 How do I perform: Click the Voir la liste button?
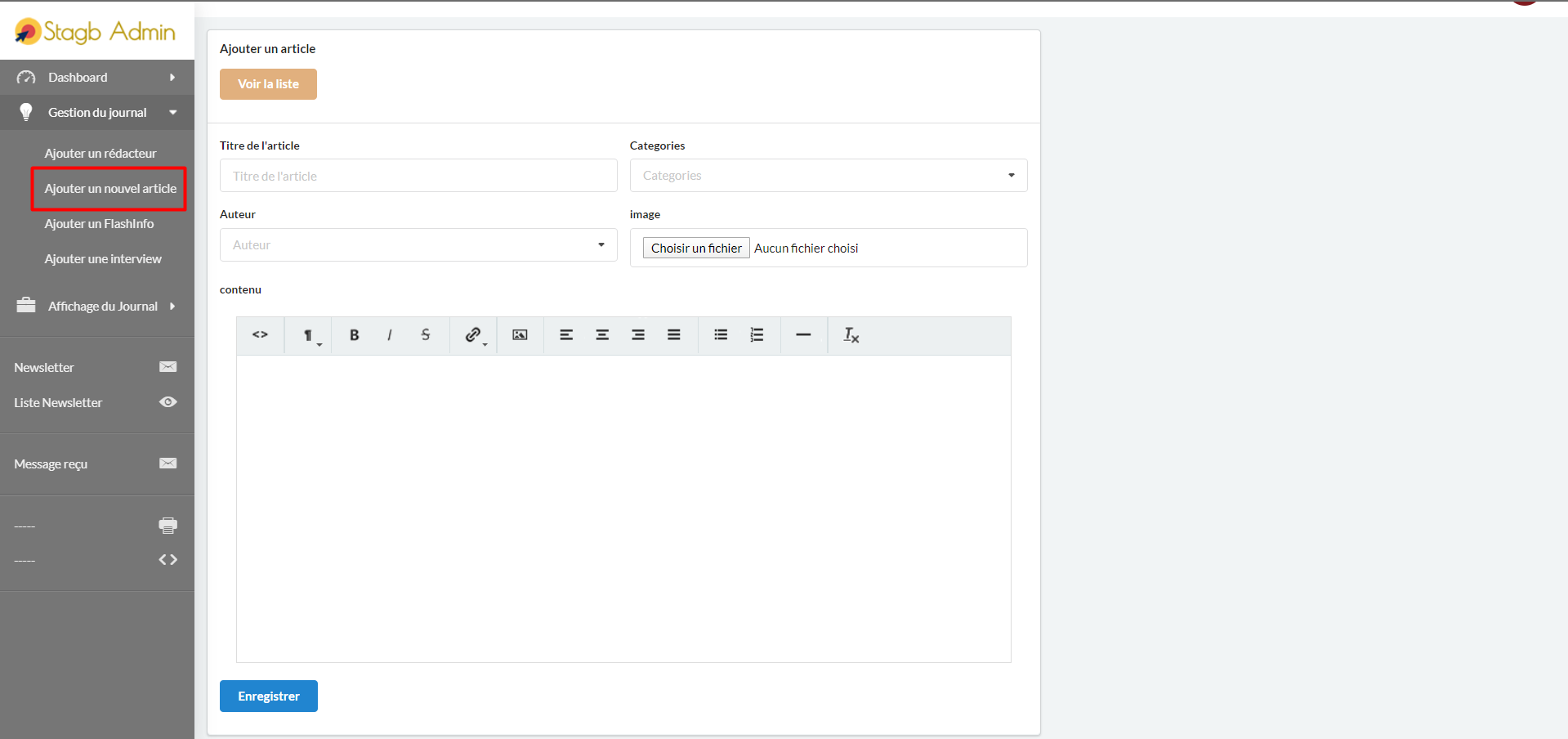point(268,84)
